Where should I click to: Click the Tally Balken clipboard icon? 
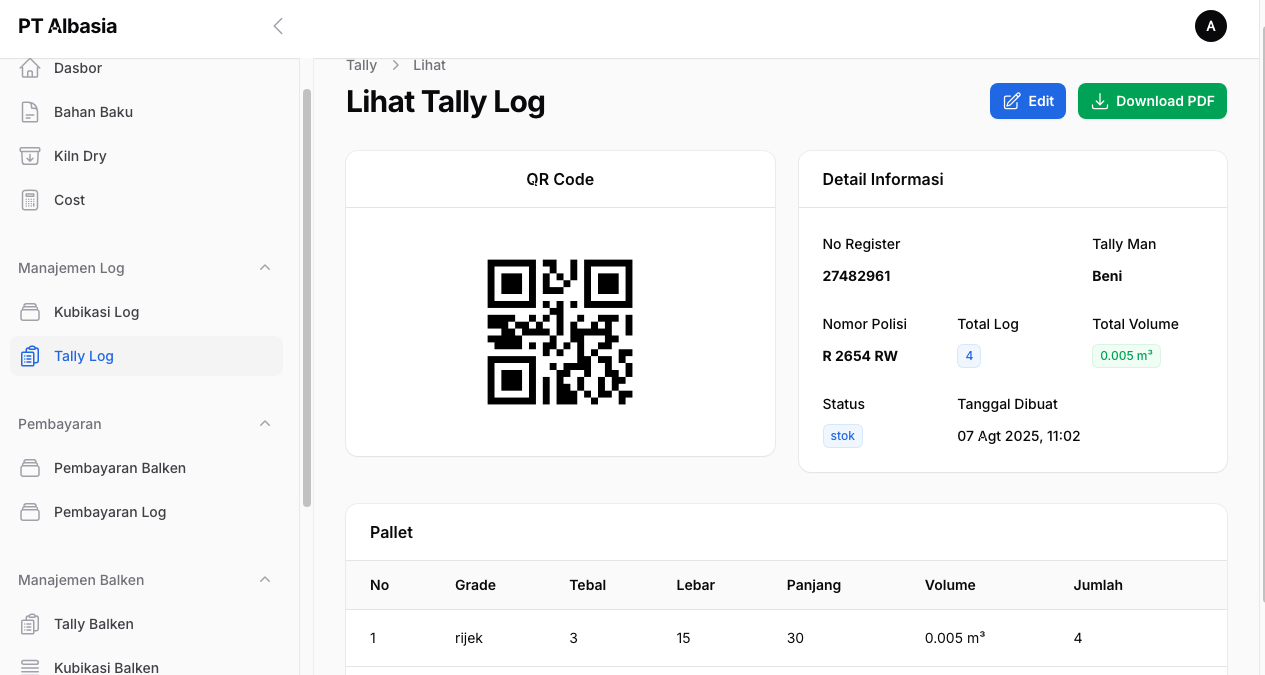pyautogui.click(x=30, y=624)
